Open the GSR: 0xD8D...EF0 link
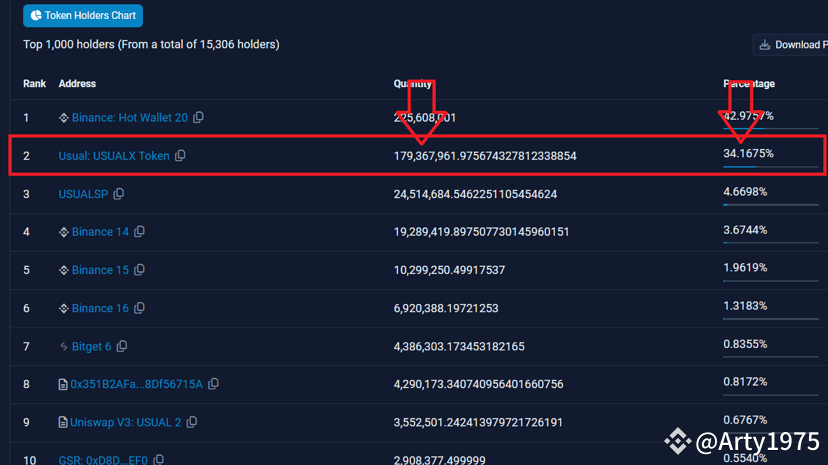Viewport: 828px width, 465px height. coord(103,460)
